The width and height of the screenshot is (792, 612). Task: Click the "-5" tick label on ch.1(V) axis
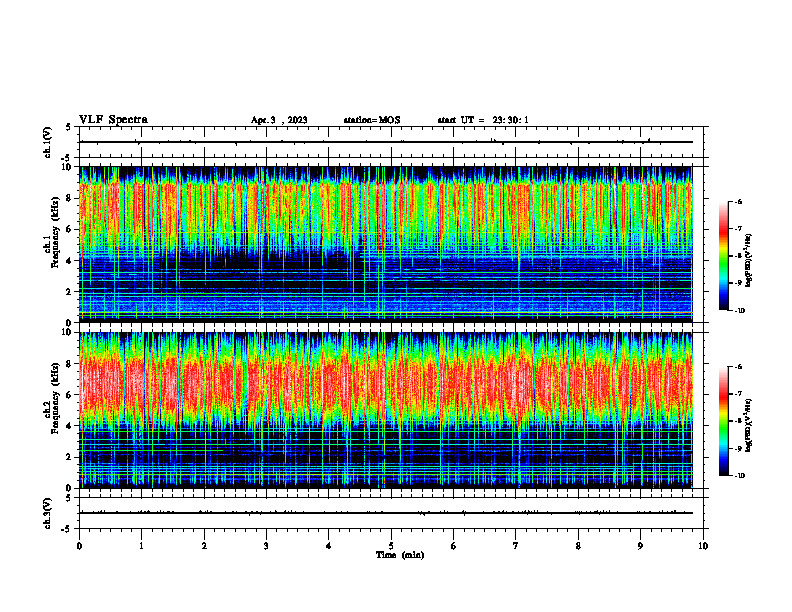[x=67, y=158]
